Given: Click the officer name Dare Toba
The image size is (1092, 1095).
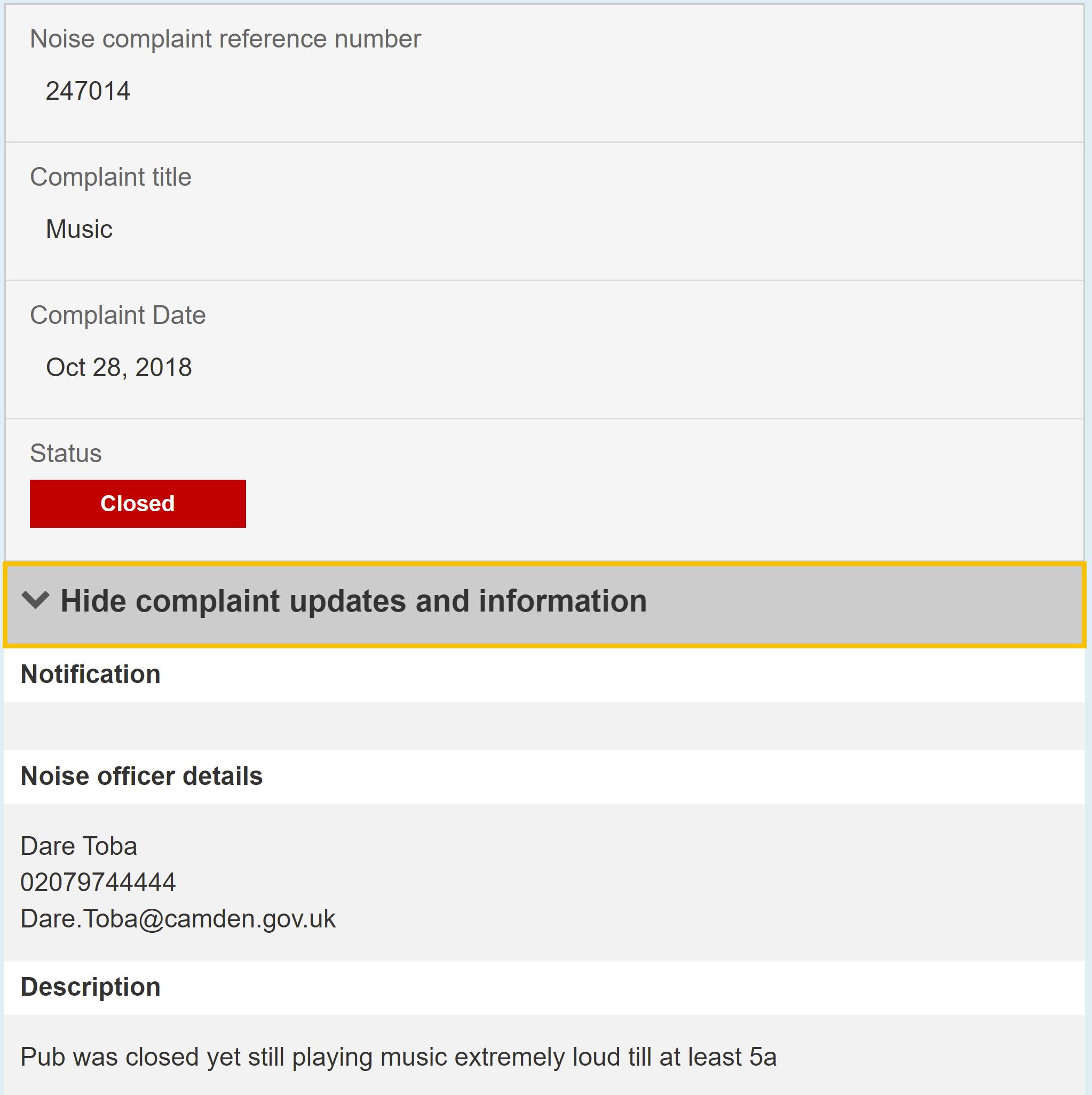Looking at the screenshot, I should [x=79, y=846].
